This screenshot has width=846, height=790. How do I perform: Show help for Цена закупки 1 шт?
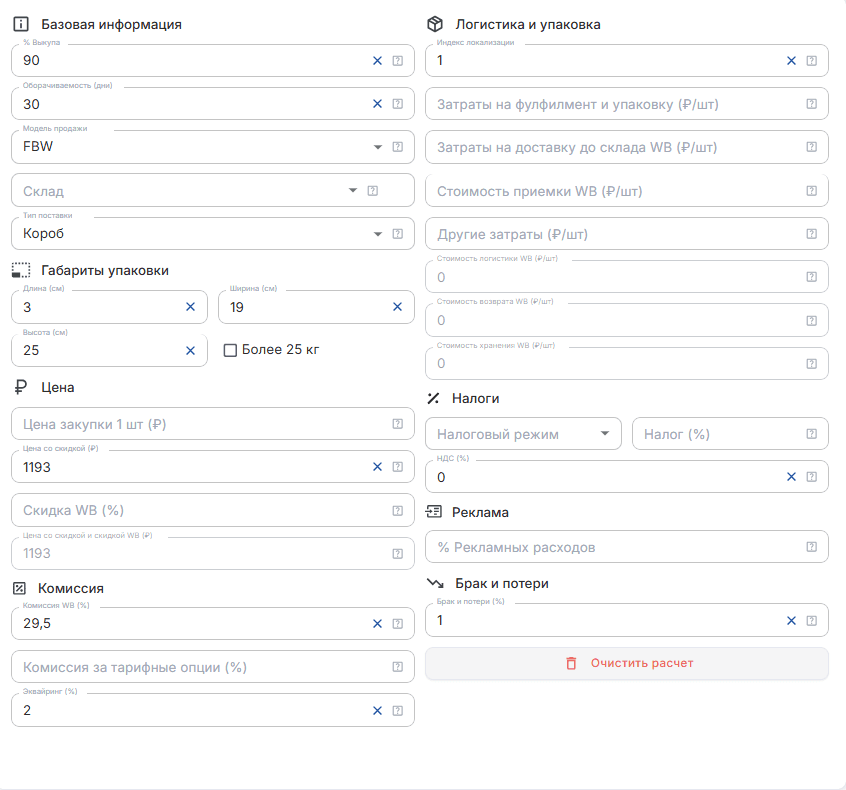[398, 424]
